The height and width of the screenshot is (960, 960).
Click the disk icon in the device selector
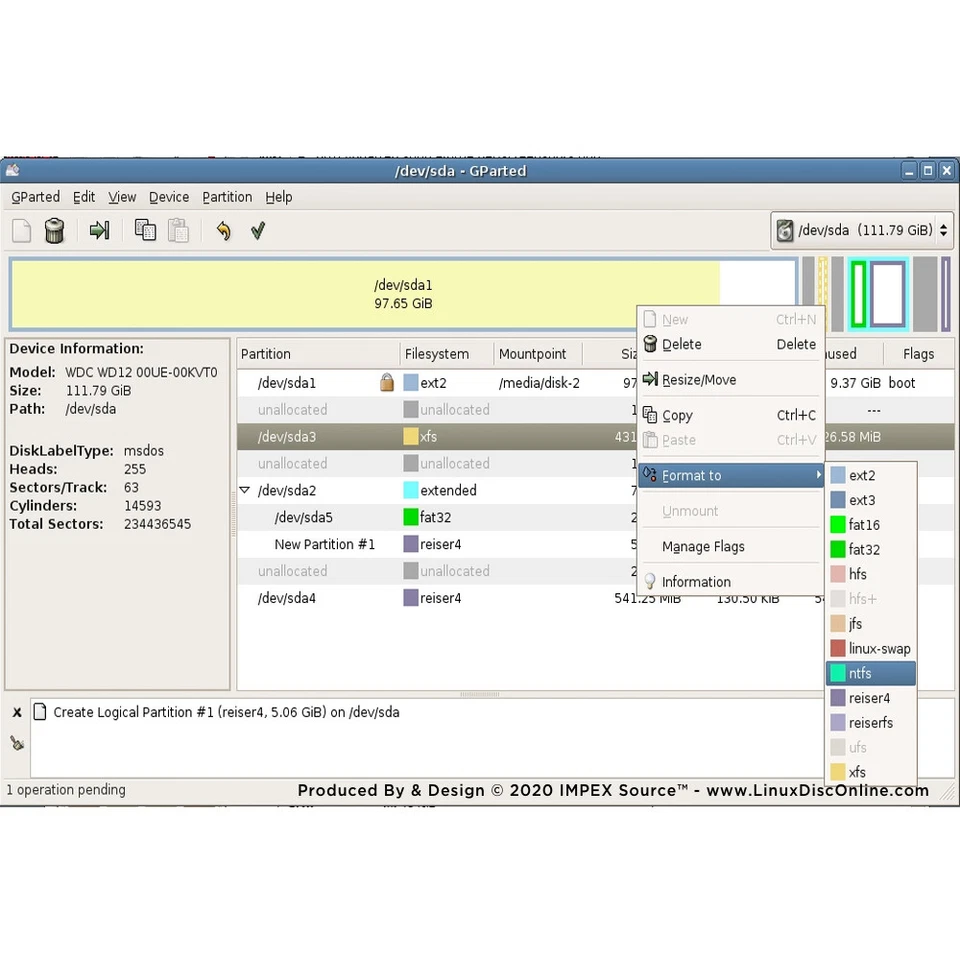coord(785,230)
